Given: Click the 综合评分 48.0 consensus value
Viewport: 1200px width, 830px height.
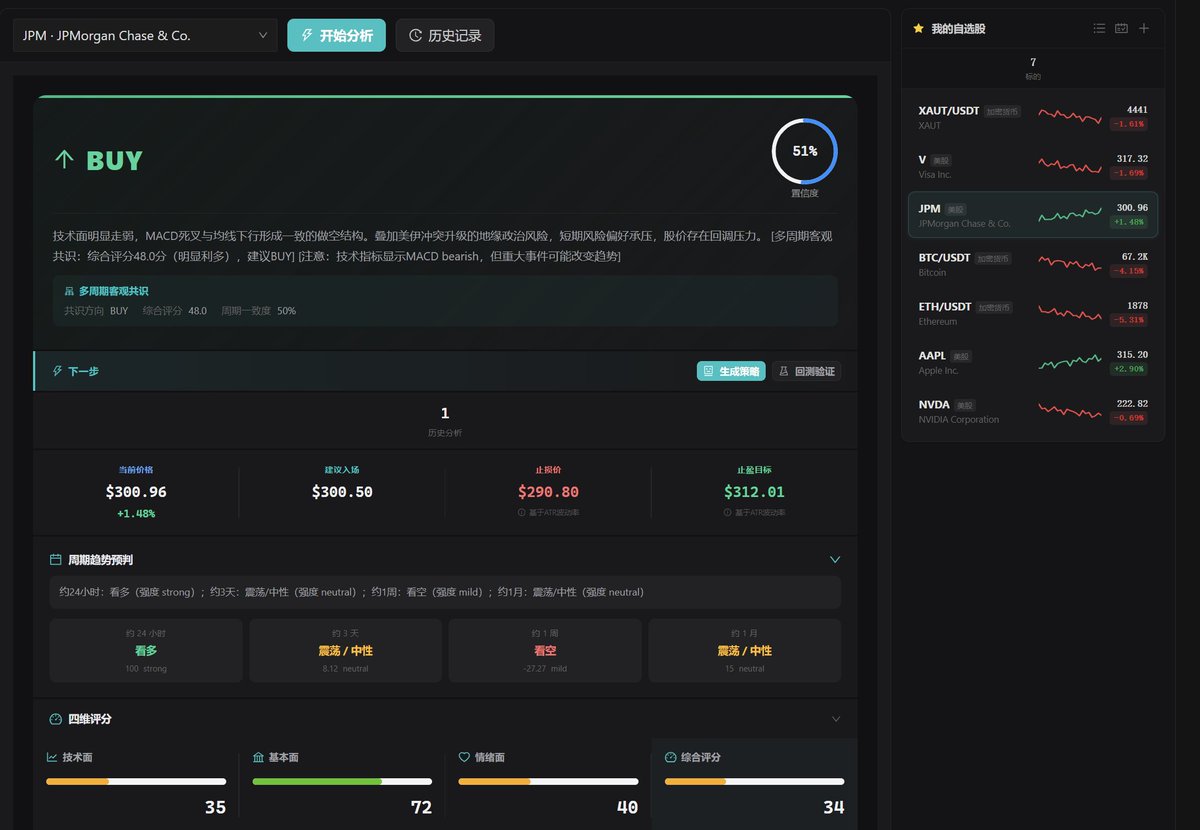Looking at the screenshot, I should pyautogui.click(x=197, y=311).
